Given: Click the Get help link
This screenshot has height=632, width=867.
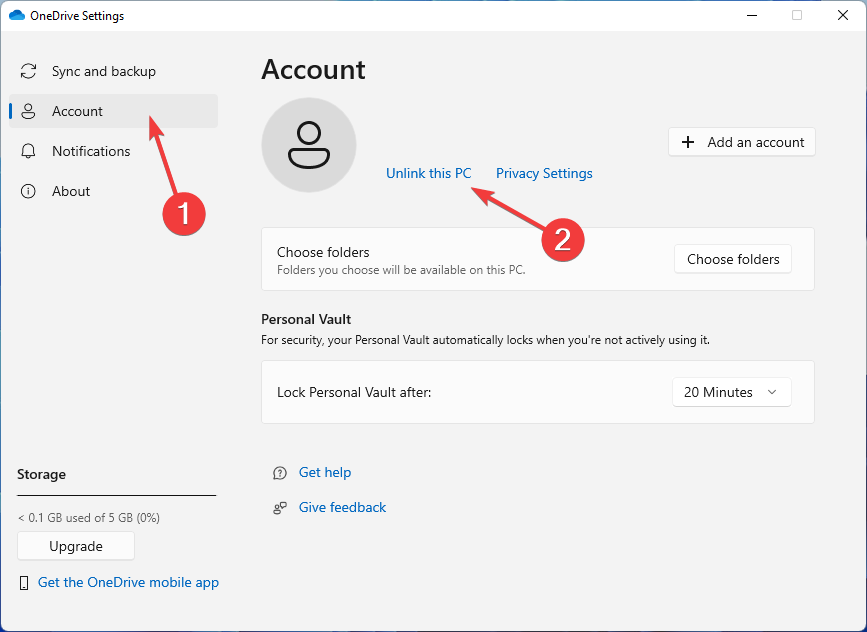Looking at the screenshot, I should click(x=325, y=472).
